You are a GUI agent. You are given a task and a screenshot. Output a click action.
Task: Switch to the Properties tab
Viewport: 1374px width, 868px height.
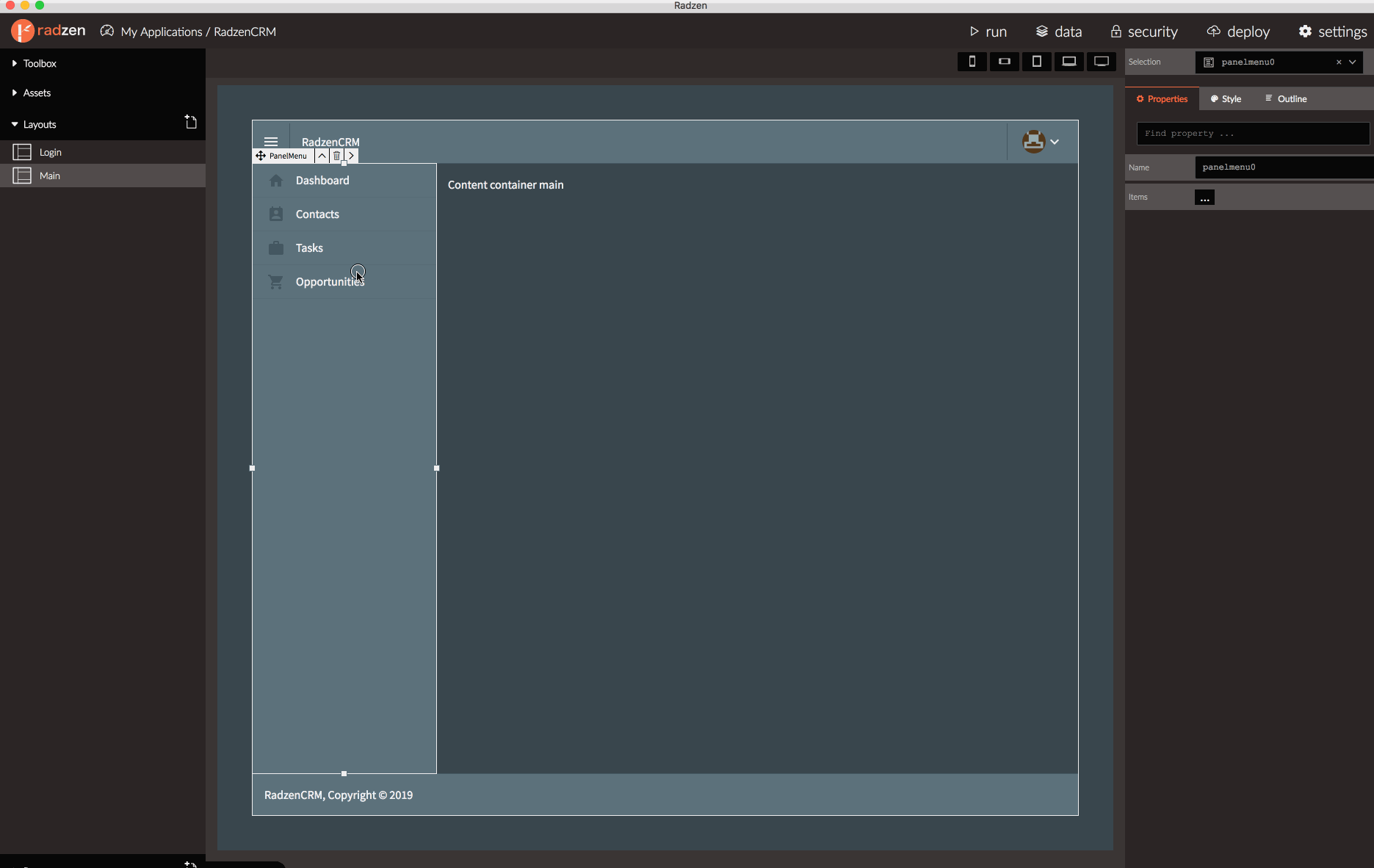coord(1162,99)
